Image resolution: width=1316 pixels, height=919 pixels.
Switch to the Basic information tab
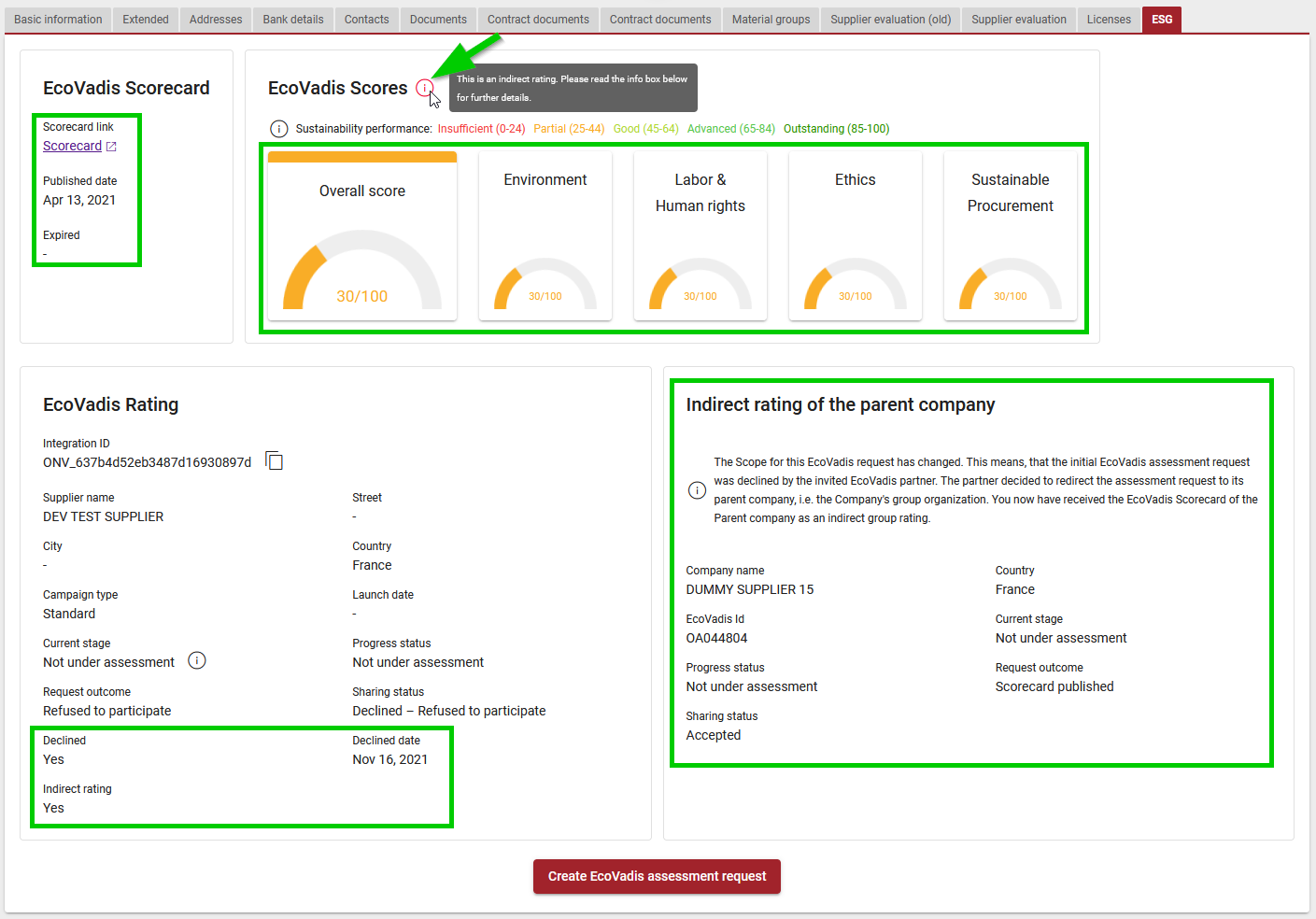coord(57,19)
